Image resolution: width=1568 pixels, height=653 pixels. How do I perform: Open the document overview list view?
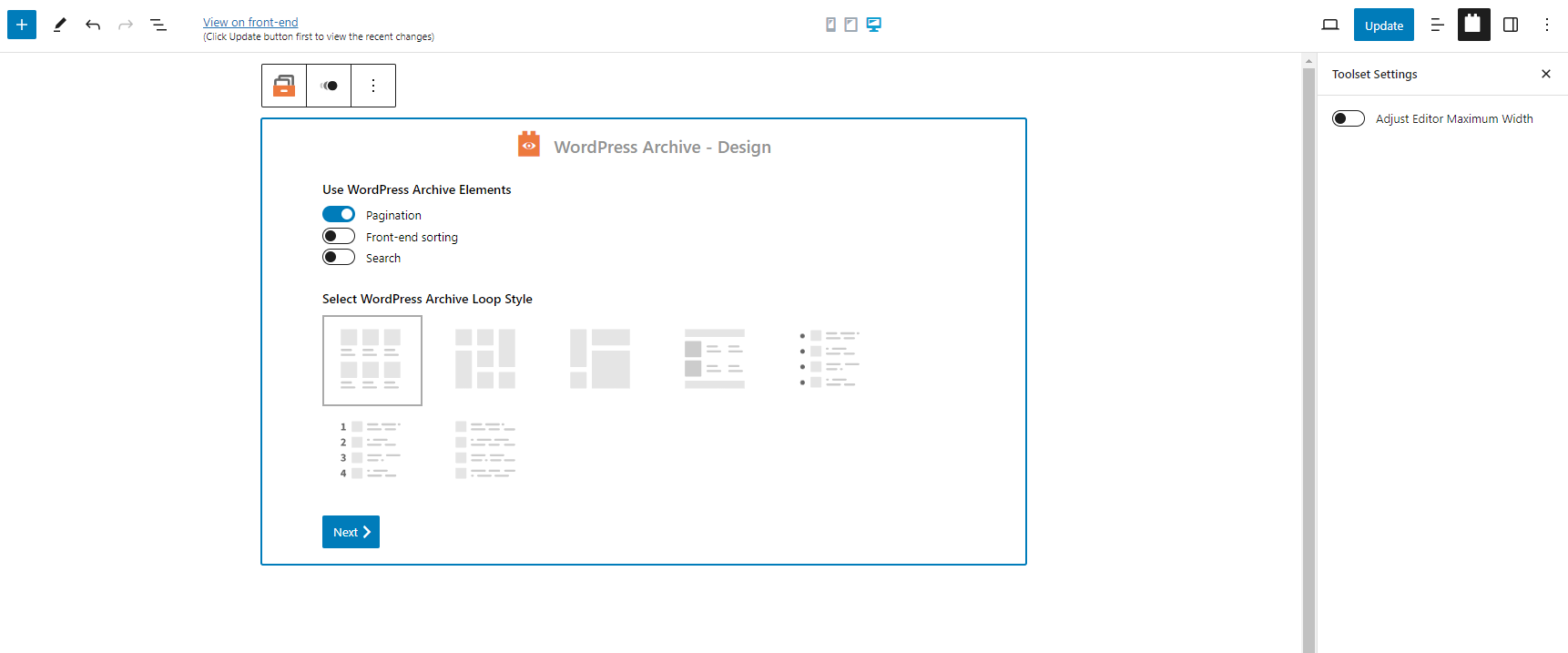[158, 25]
